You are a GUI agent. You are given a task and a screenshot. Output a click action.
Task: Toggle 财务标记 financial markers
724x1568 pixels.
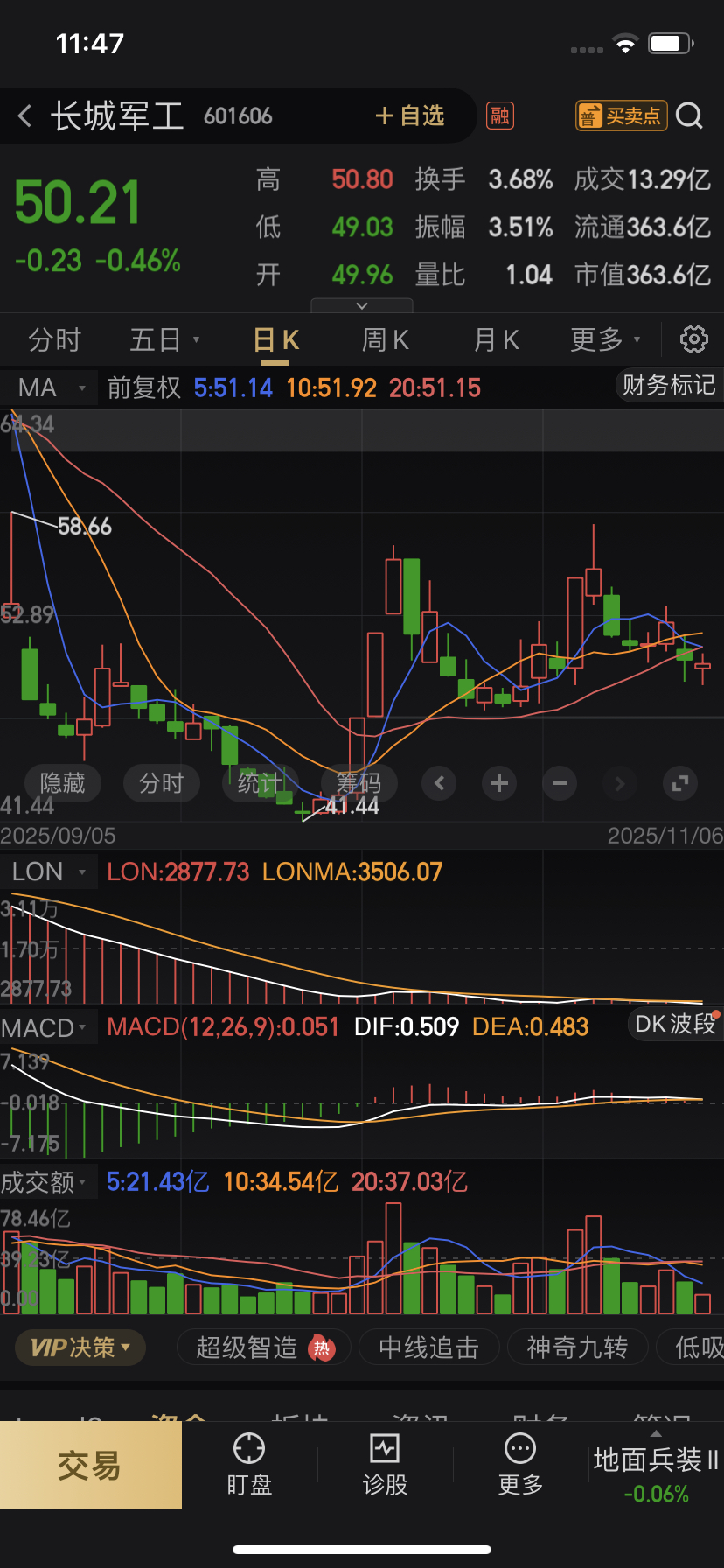click(668, 385)
